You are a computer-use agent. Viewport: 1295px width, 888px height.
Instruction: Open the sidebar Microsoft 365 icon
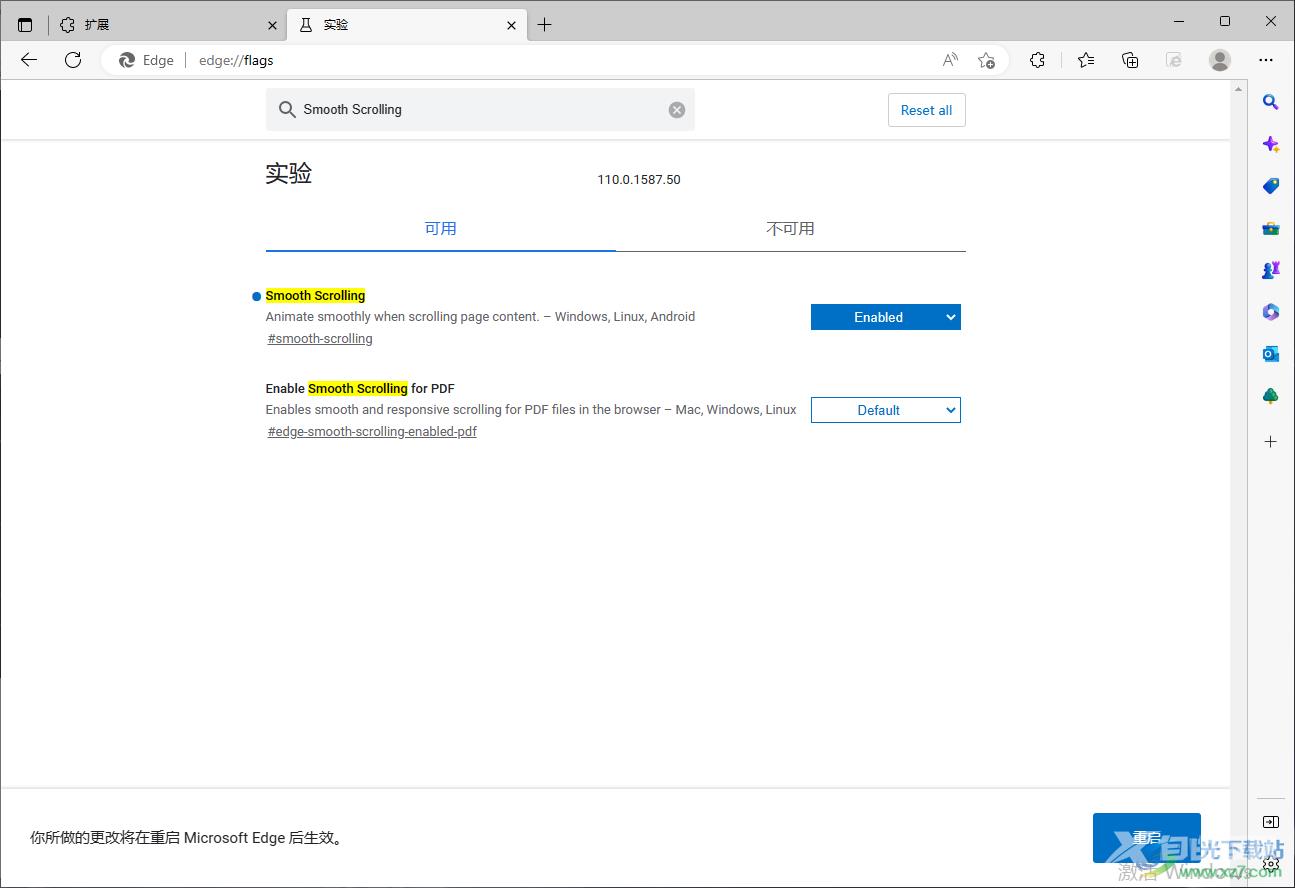1271,312
